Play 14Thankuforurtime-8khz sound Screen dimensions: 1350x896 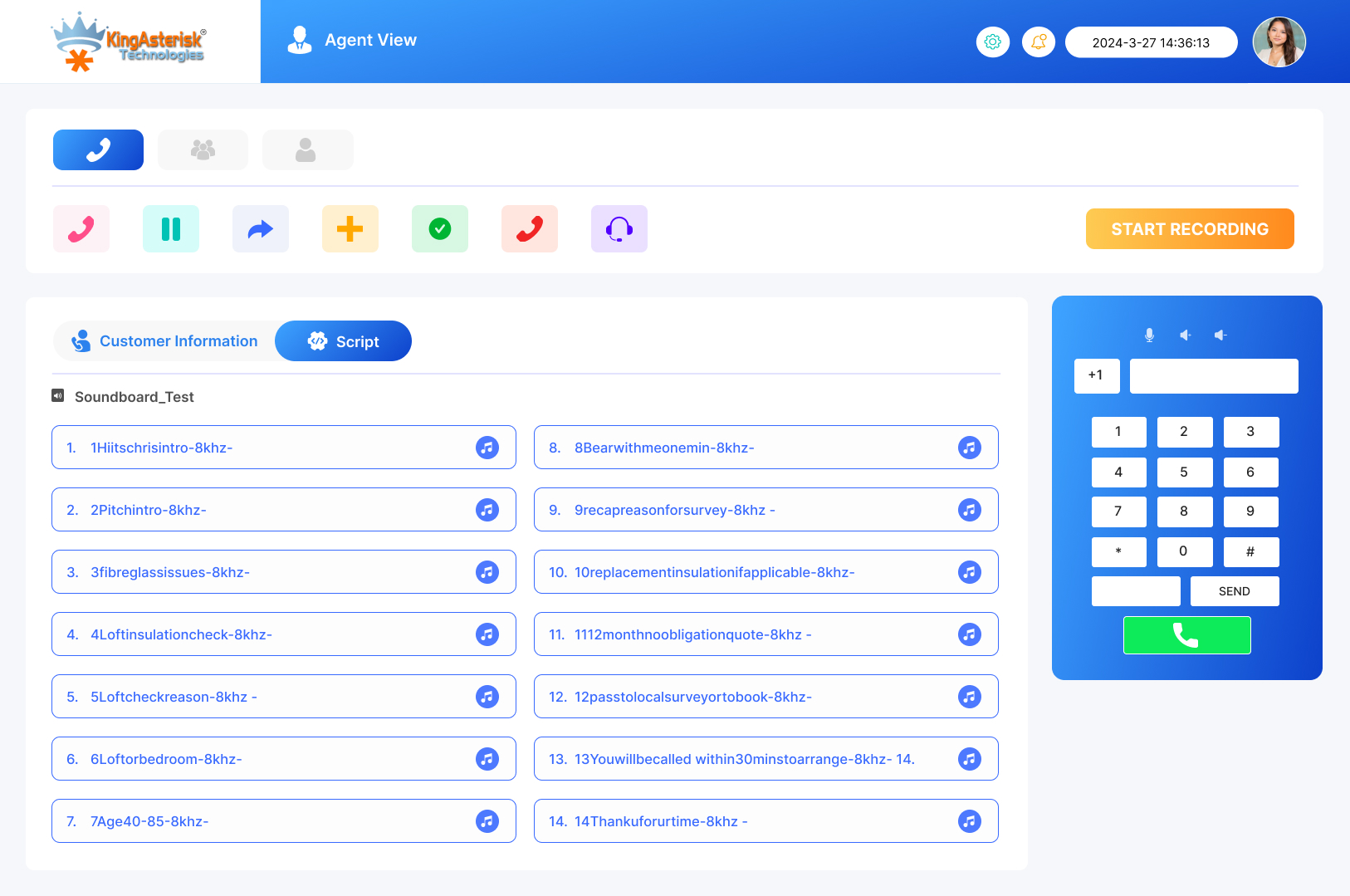point(970,821)
